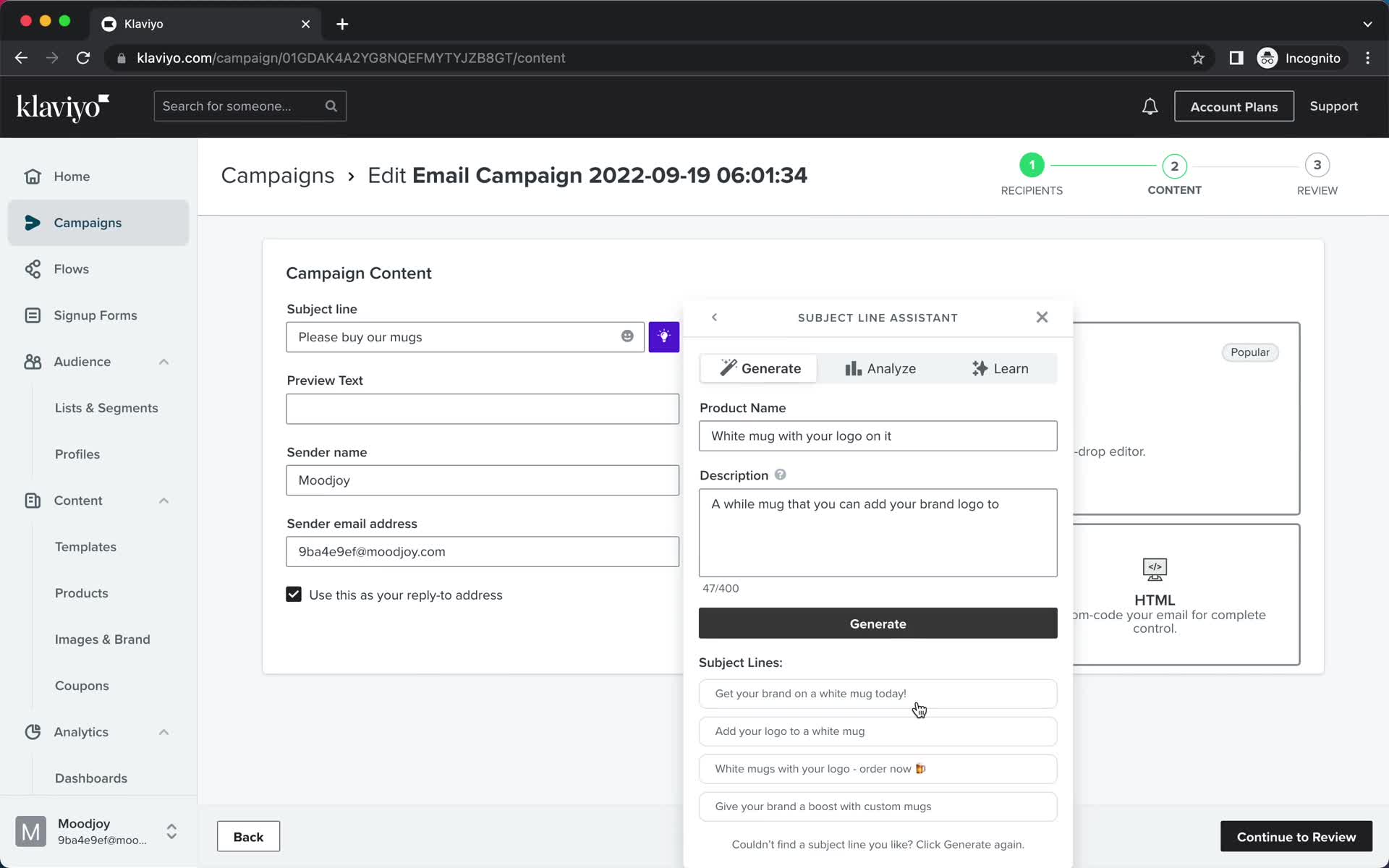
Task: Click the Klaviyo home logo icon
Action: (63, 107)
